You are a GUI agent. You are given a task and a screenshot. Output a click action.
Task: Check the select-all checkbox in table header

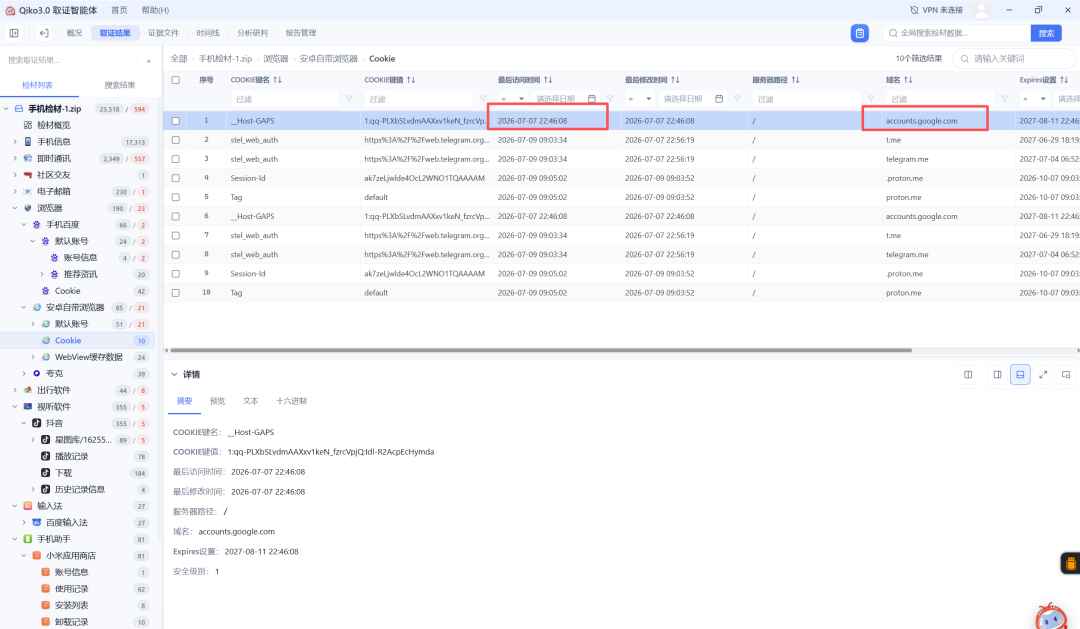coord(176,80)
